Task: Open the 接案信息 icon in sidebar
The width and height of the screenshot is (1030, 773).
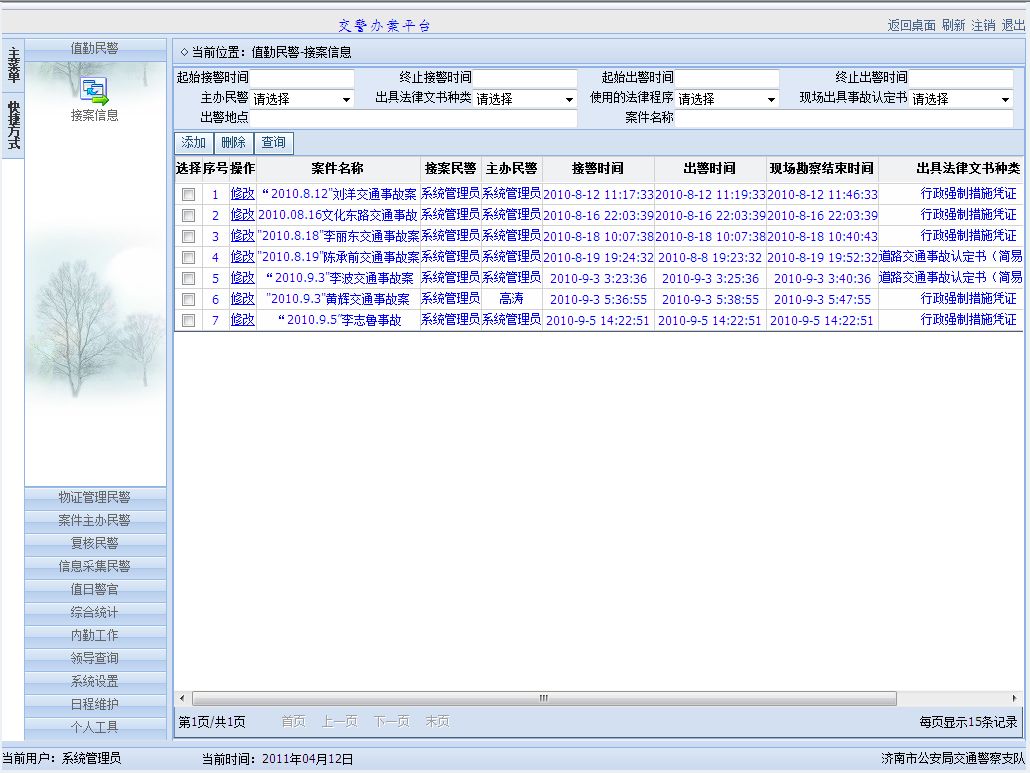Action: [94, 92]
